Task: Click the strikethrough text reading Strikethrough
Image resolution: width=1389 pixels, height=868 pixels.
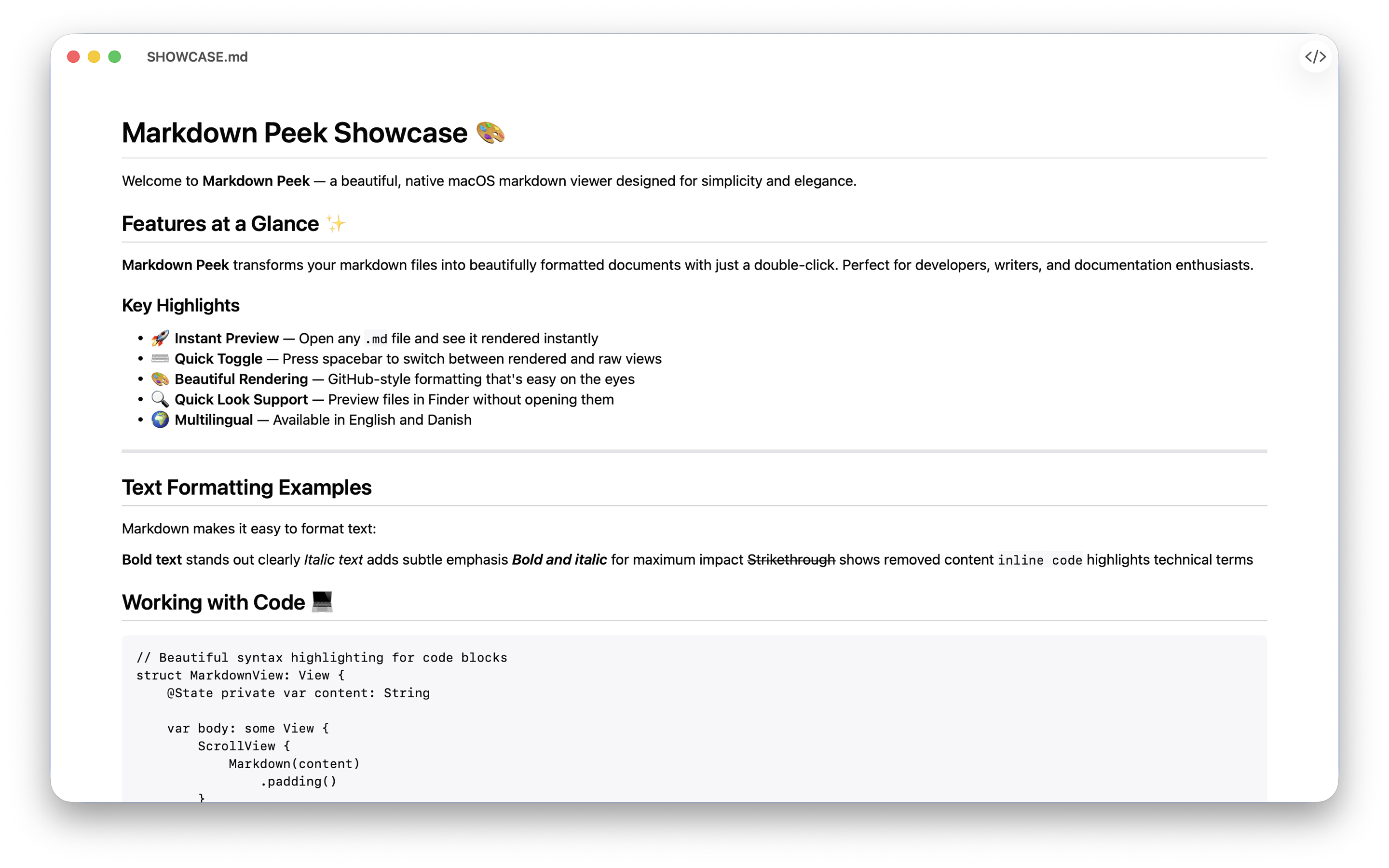Action: coord(791,560)
